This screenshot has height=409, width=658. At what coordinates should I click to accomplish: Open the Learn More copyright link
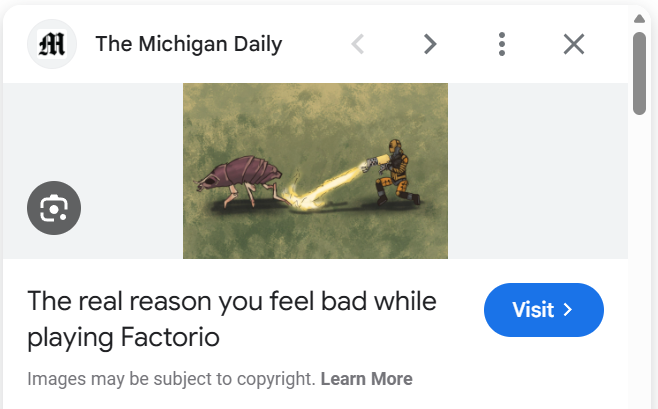tap(366, 379)
